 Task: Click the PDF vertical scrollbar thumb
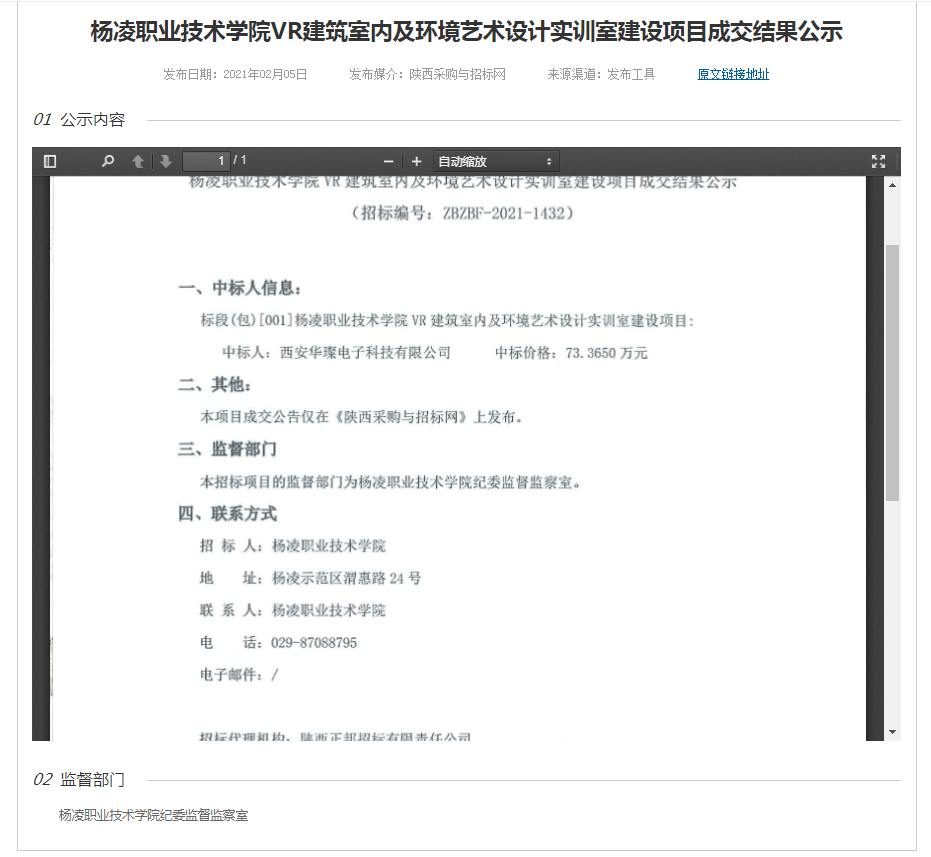(x=892, y=373)
